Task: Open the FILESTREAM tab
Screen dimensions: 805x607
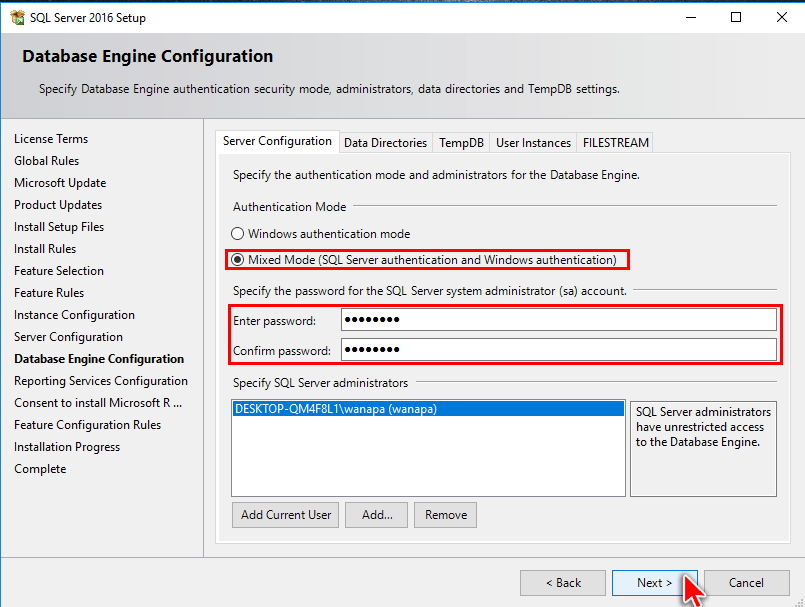Action: point(616,143)
